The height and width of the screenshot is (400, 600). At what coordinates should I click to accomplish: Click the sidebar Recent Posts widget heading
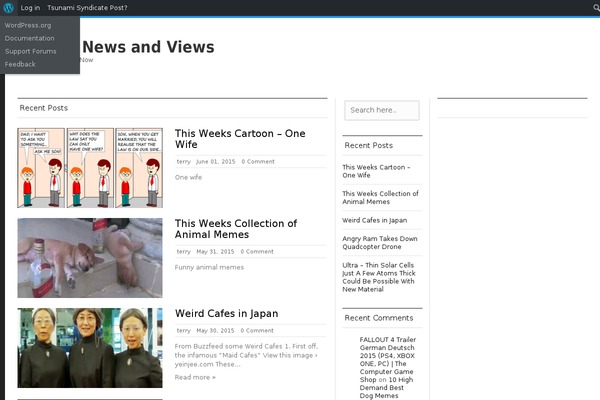(368, 145)
